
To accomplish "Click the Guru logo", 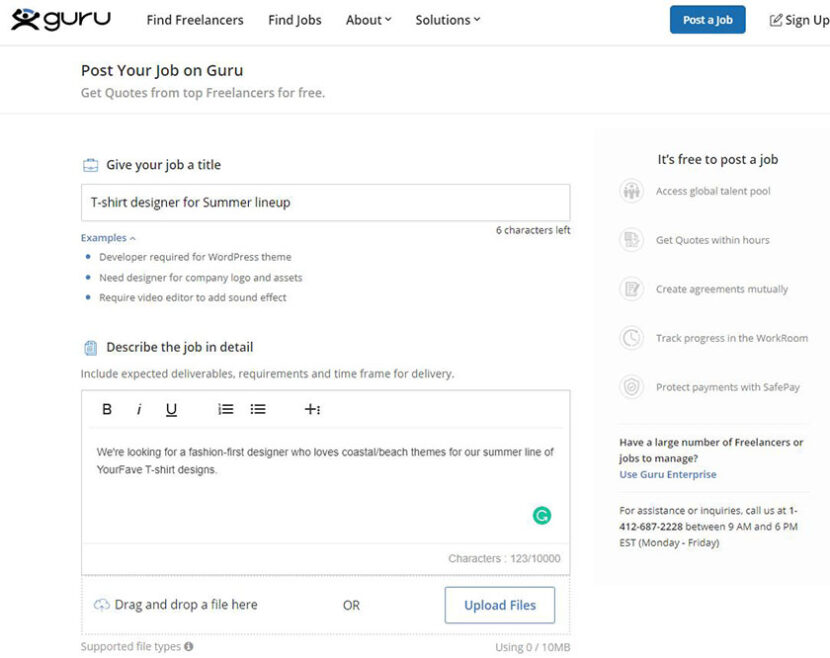I will 60,18.
